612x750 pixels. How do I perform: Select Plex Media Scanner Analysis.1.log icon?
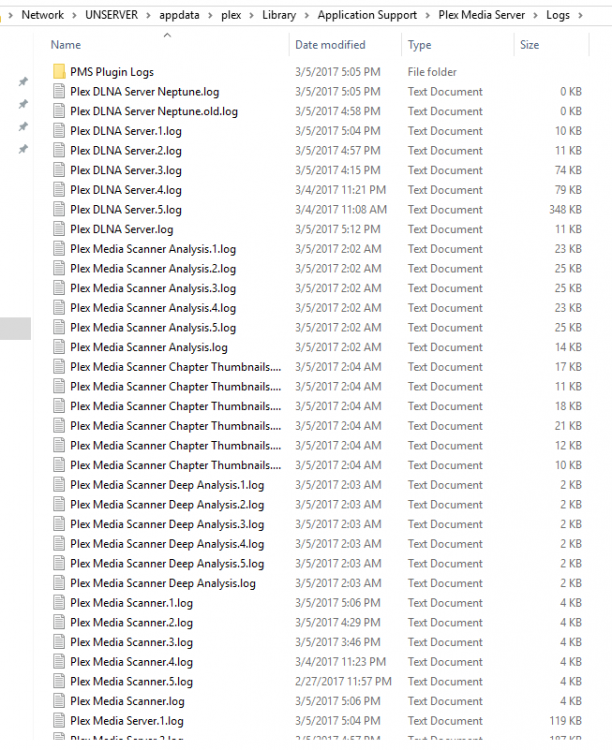coord(59,248)
